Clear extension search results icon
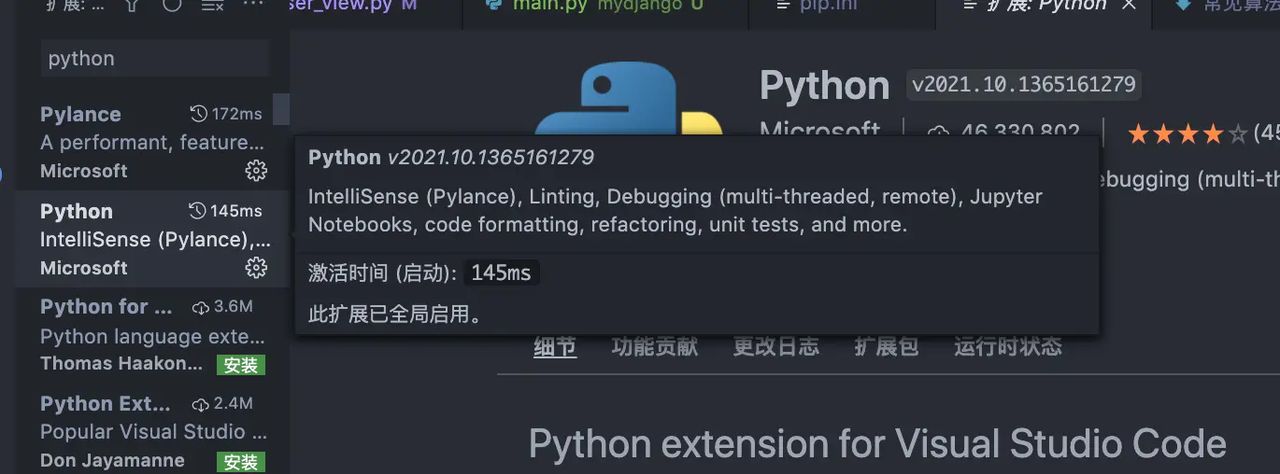This screenshot has width=1280, height=474. (x=212, y=4)
